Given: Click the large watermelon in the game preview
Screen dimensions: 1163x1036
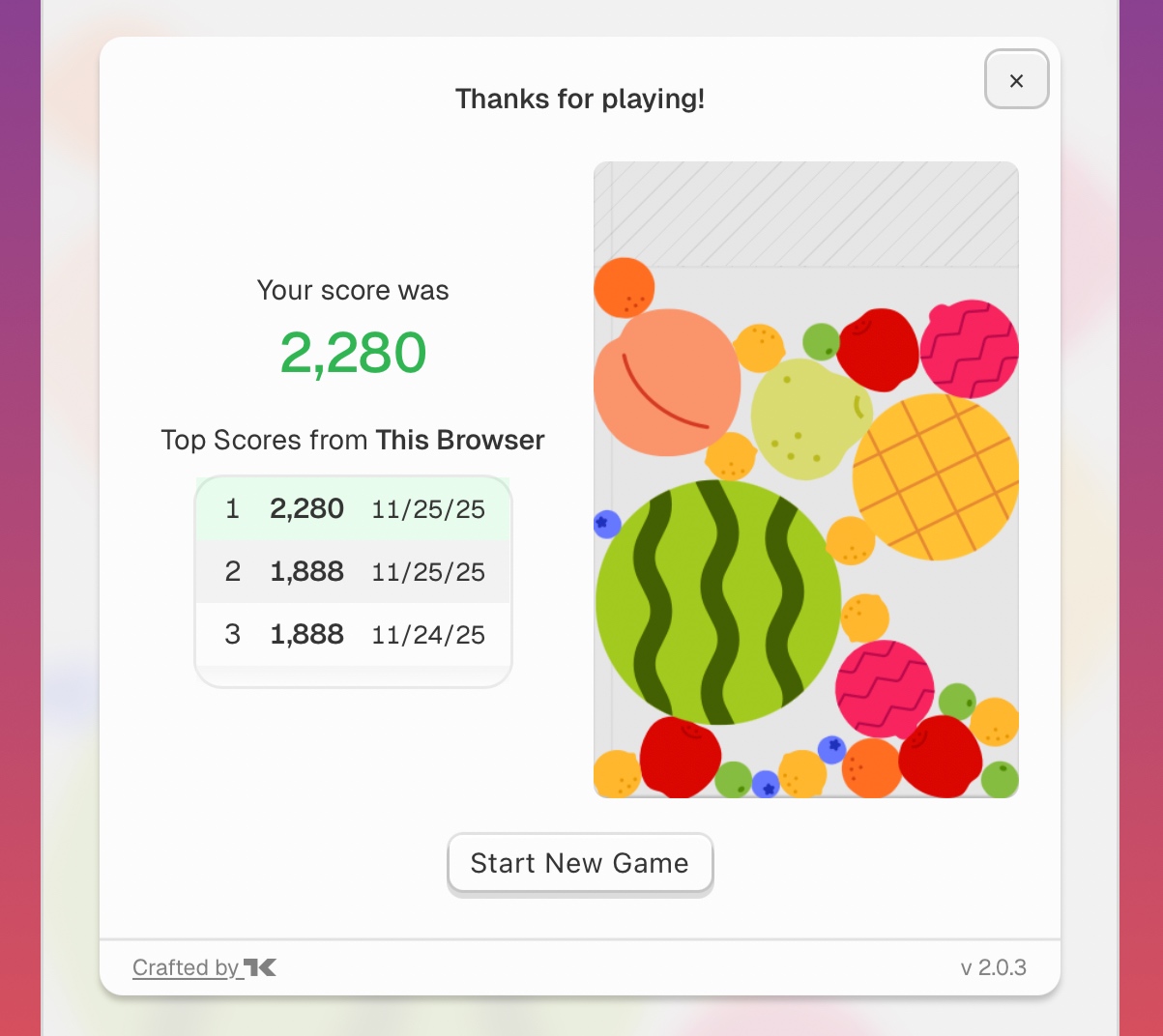Looking at the screenshot, I should (x=717, y=602).
